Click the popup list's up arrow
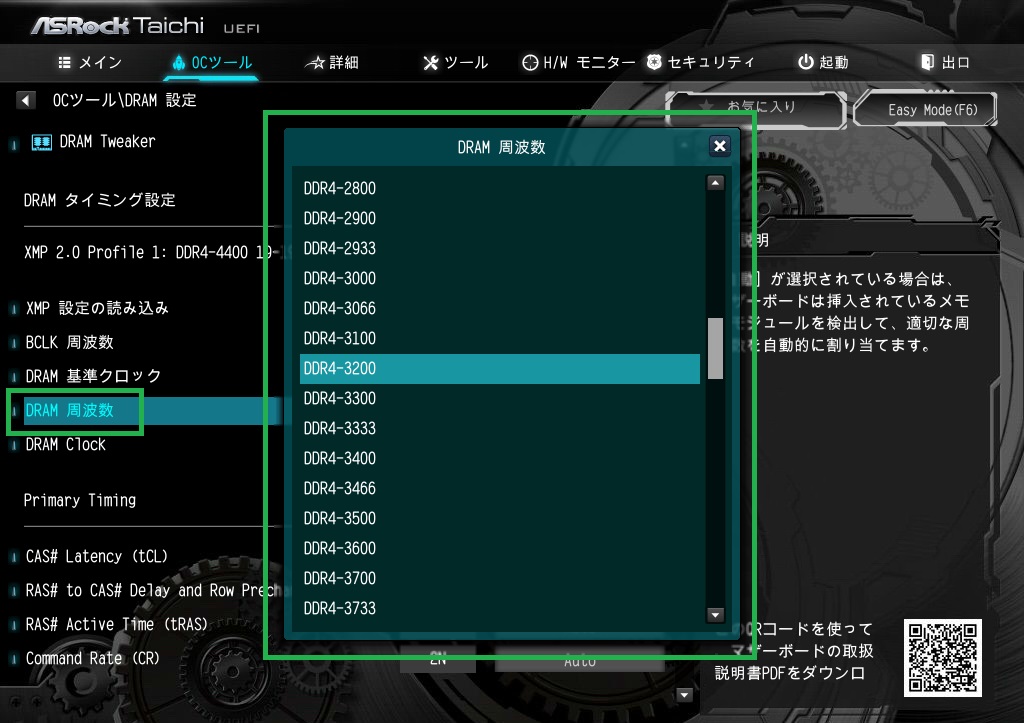This screenshot has height=723, width=1024. (x=715, y=183)
